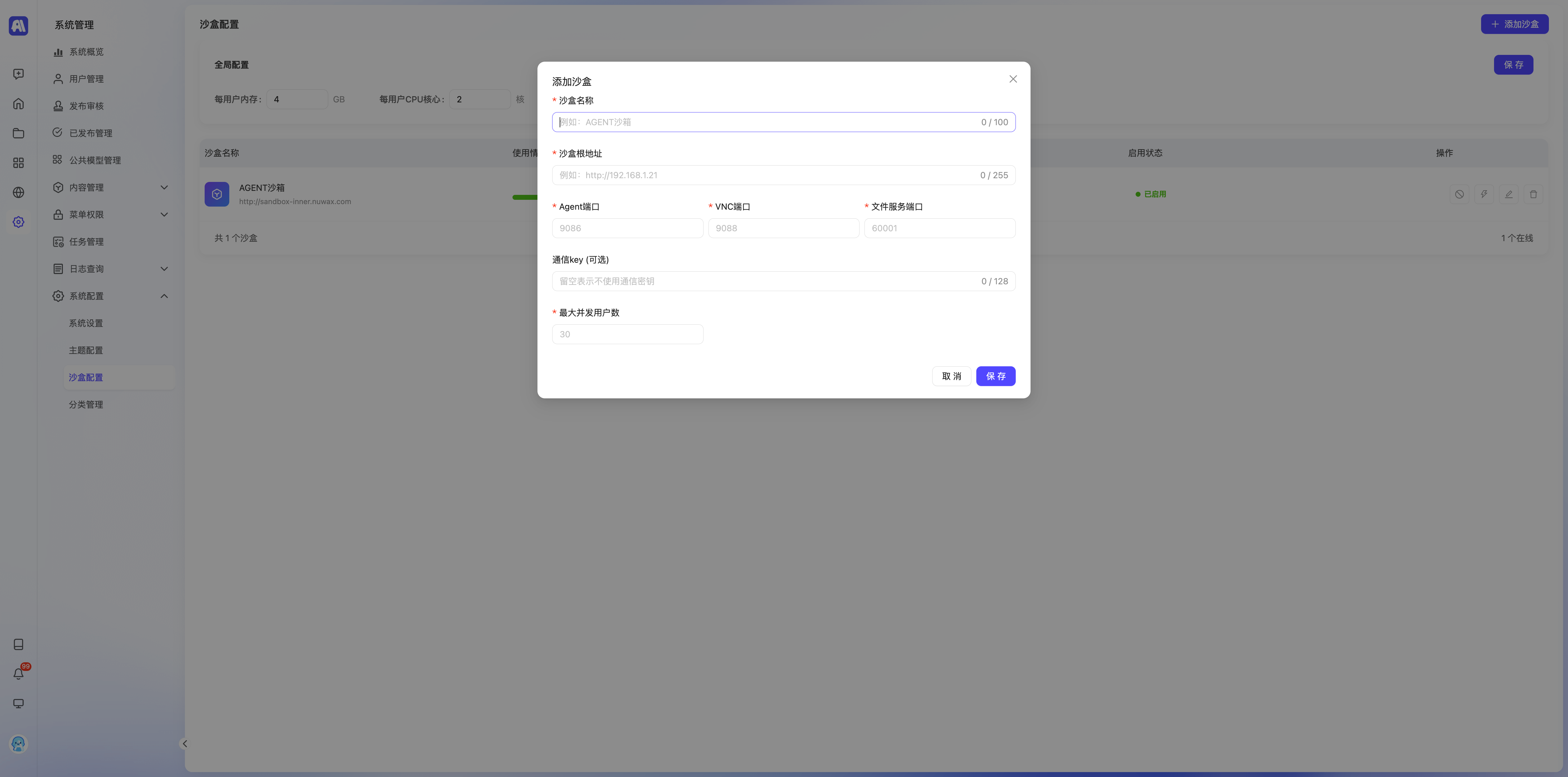1568x777 pixels.
Task: Collapse the sidebar with the left arrow handle
Action: point(184,743)
